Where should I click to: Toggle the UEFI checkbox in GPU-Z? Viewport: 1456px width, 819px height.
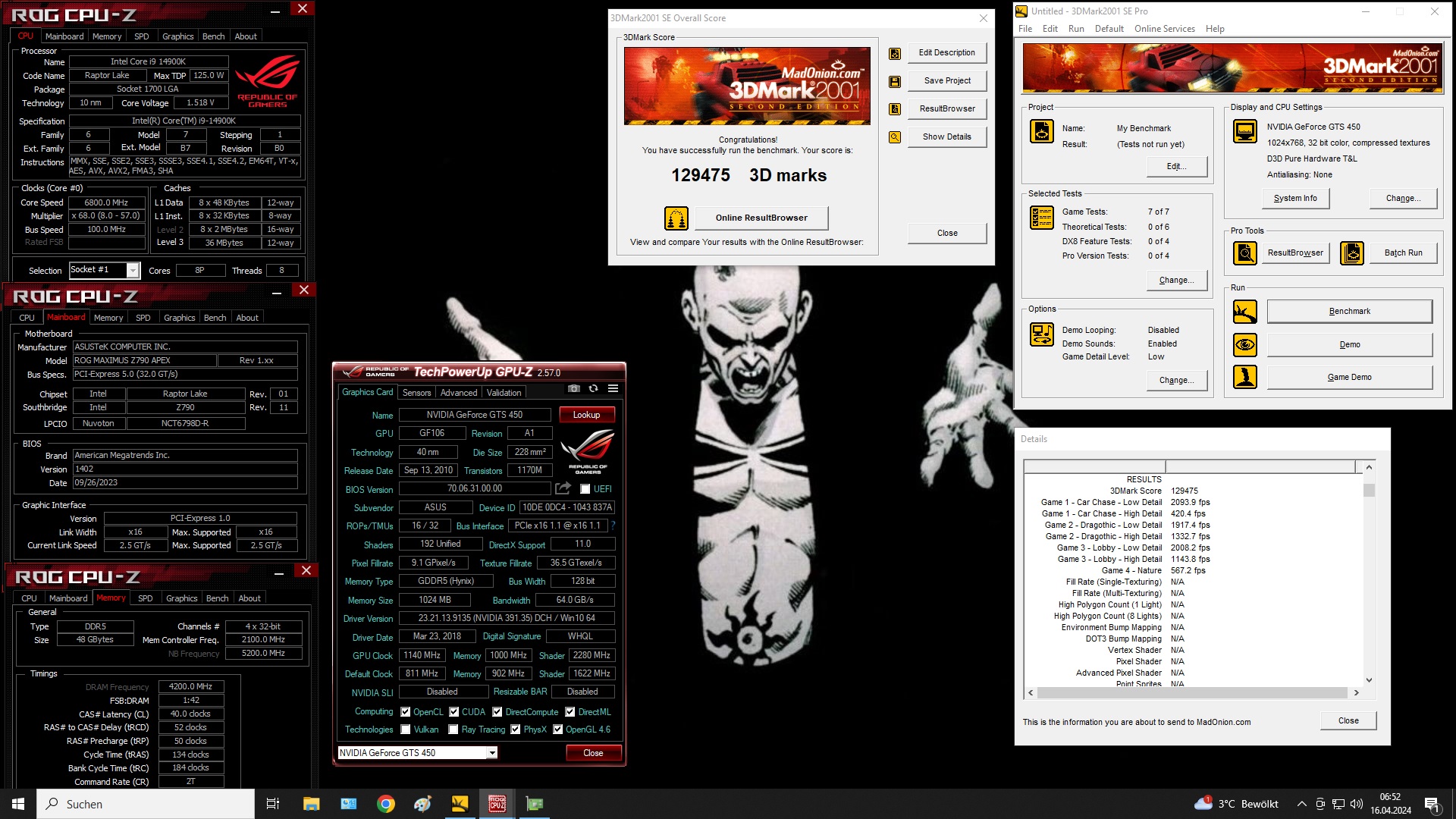tap(585, 489)
